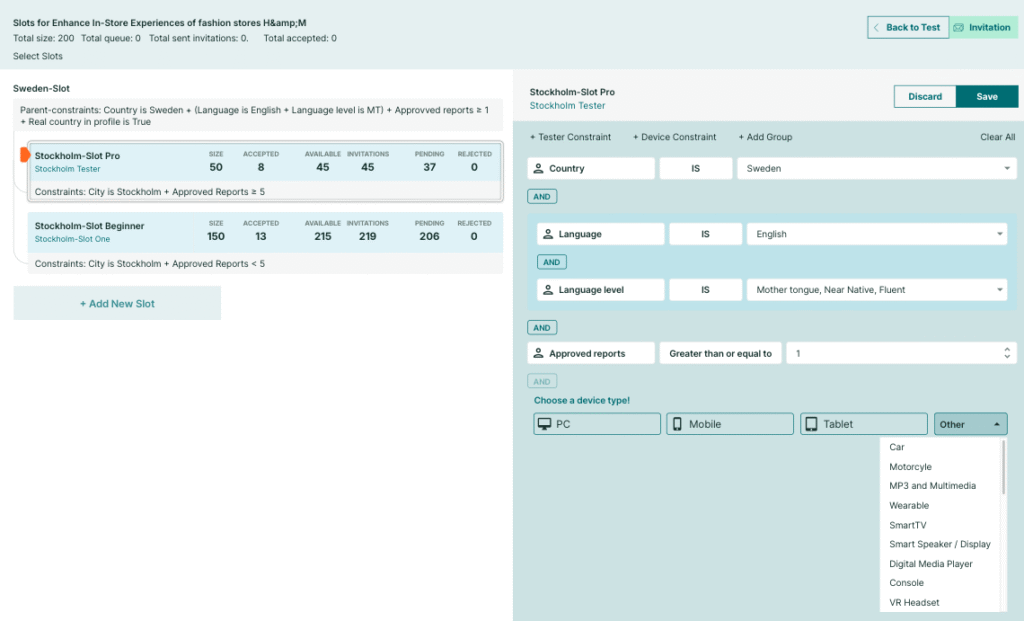The height and width of the screenshot is (621, 1024).
Task: Choose SmartTV from the device list
Action: (x=908, y=525)
